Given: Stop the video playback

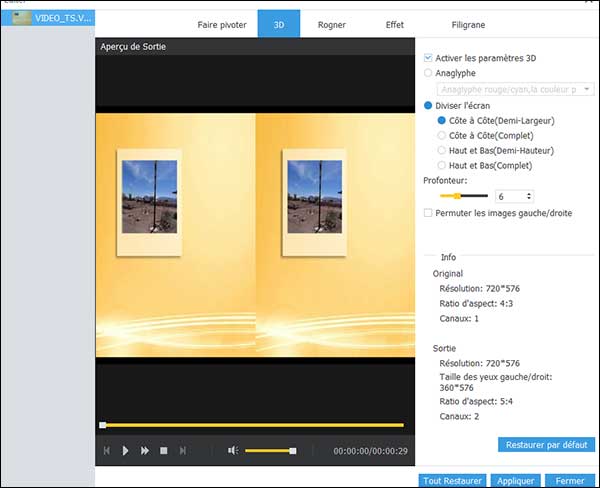Looking at the screenshot, I should [164, 451].
